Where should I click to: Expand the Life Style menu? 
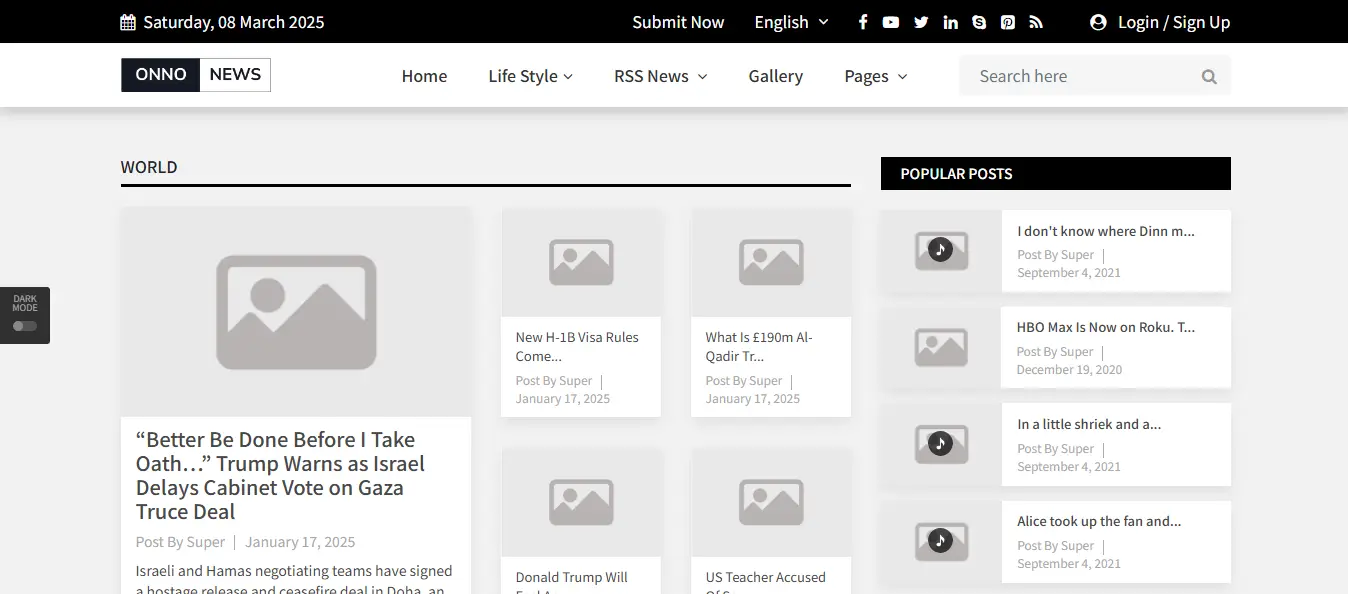coord(531,76)
